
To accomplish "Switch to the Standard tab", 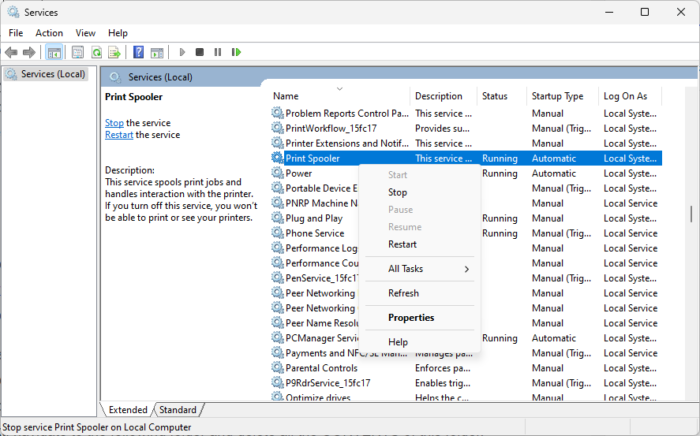I will [178, 410].
